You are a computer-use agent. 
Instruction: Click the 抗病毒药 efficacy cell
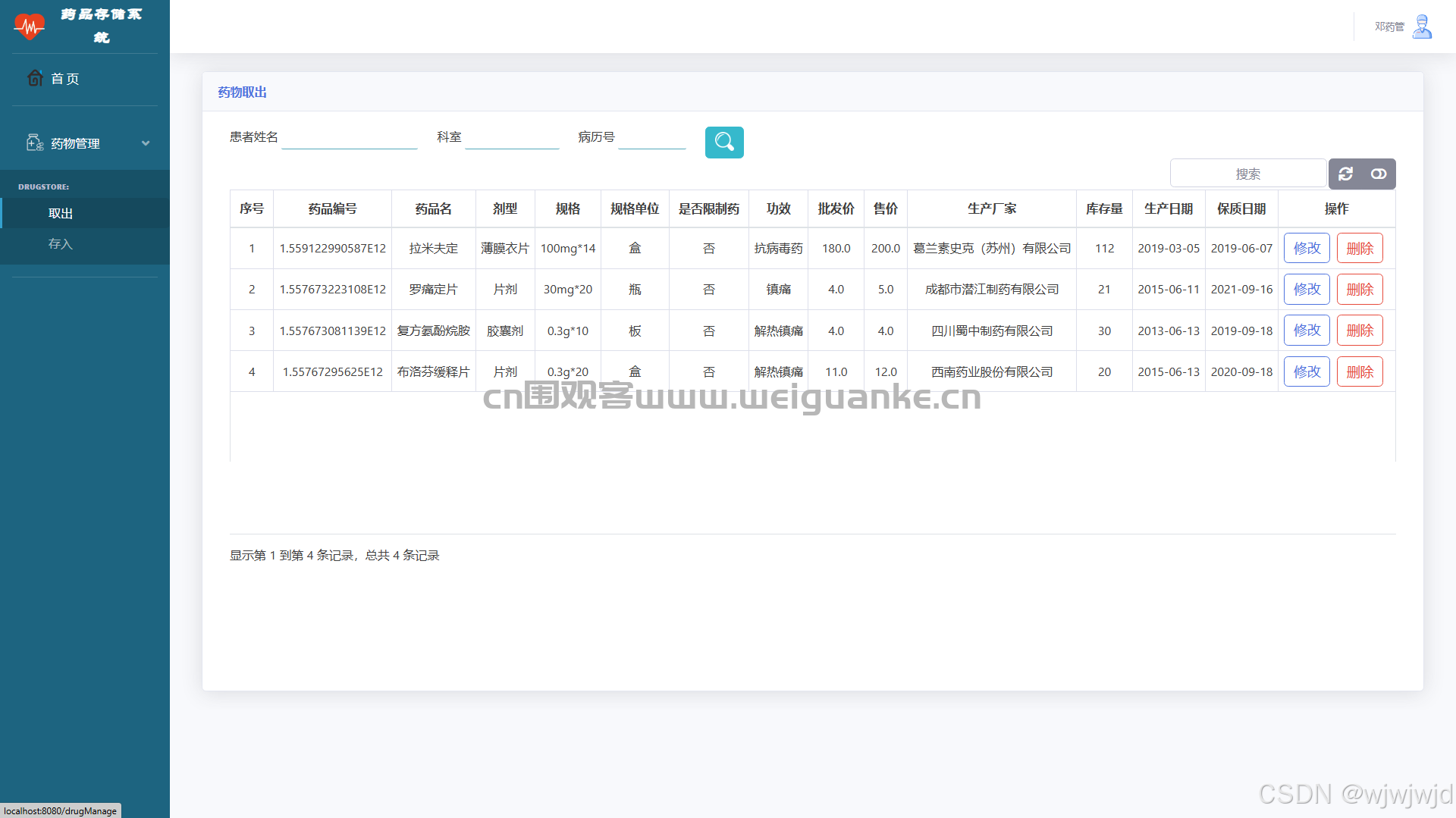778,248
